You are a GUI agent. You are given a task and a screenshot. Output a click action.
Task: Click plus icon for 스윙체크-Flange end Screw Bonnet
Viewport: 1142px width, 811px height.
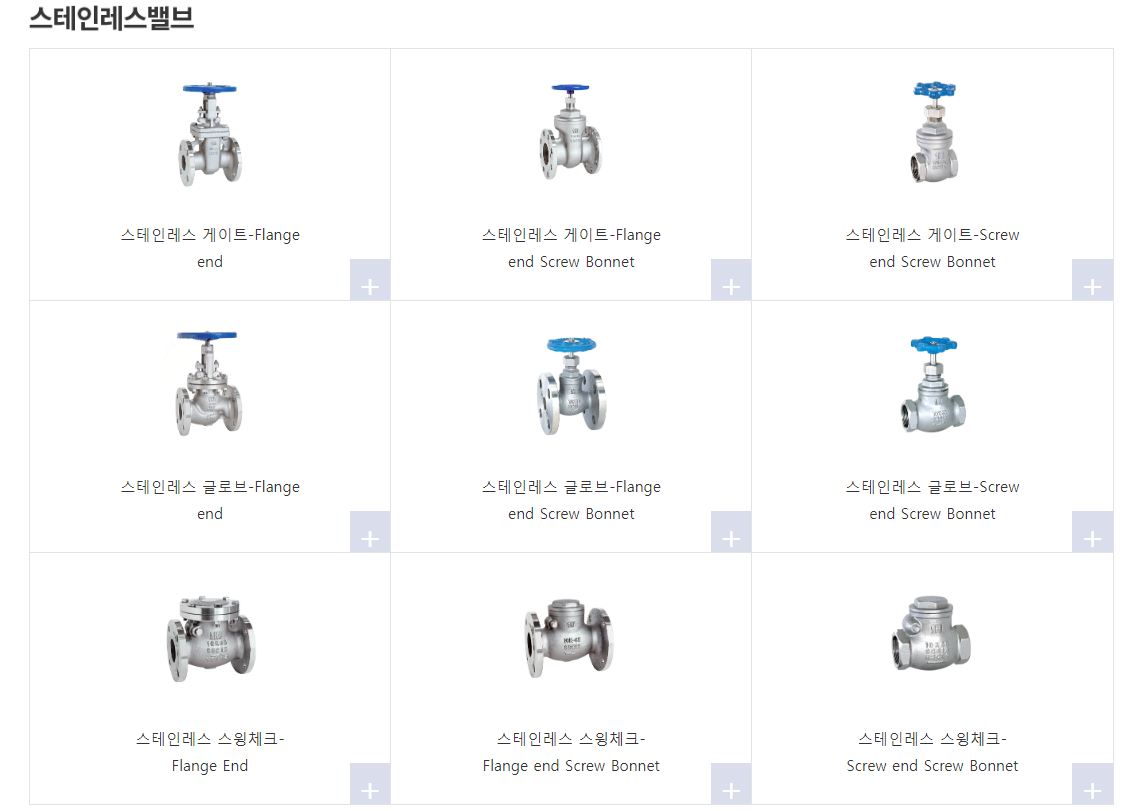[731, 783]
